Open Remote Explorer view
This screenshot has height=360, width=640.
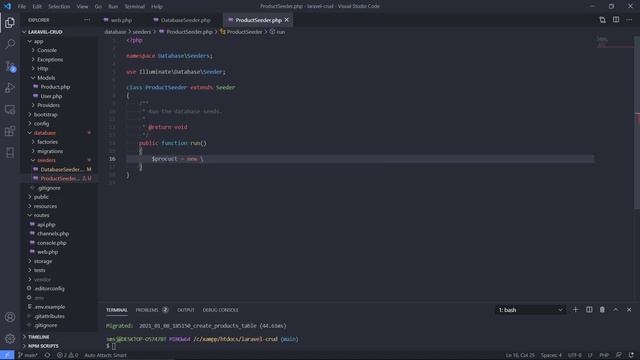10,109
